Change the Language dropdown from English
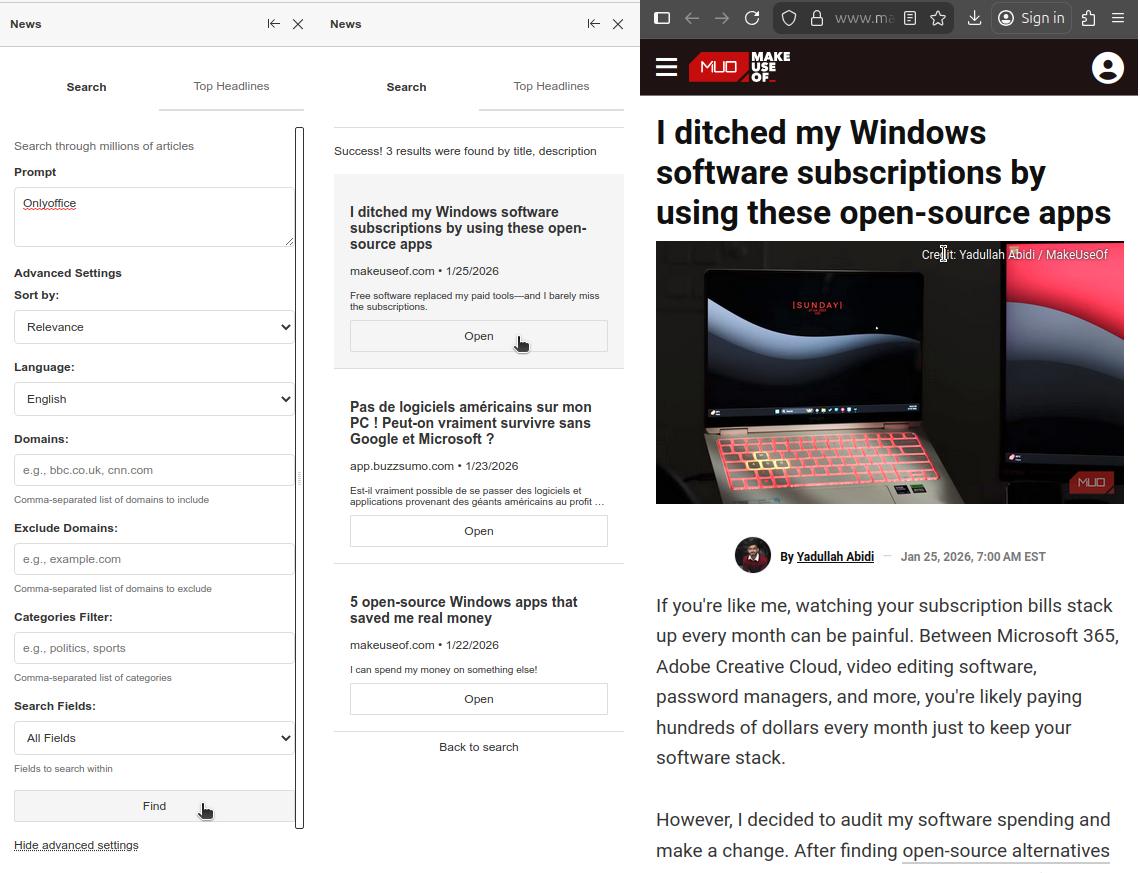This screenshot has width=1140, height=873. click(154, 399)
